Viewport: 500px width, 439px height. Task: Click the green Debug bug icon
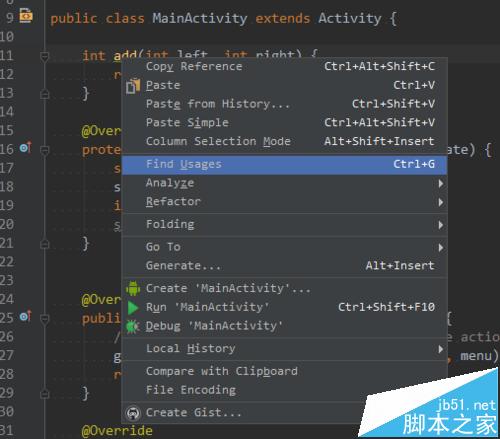pos(133,326)
